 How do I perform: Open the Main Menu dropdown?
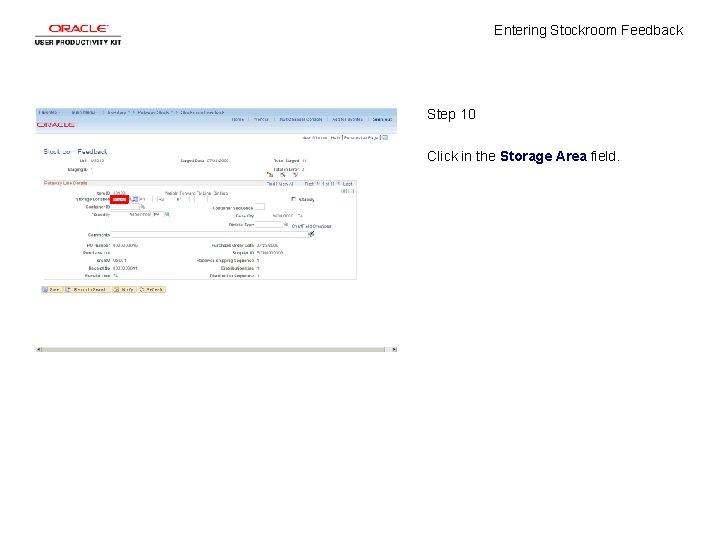(84, 112)
